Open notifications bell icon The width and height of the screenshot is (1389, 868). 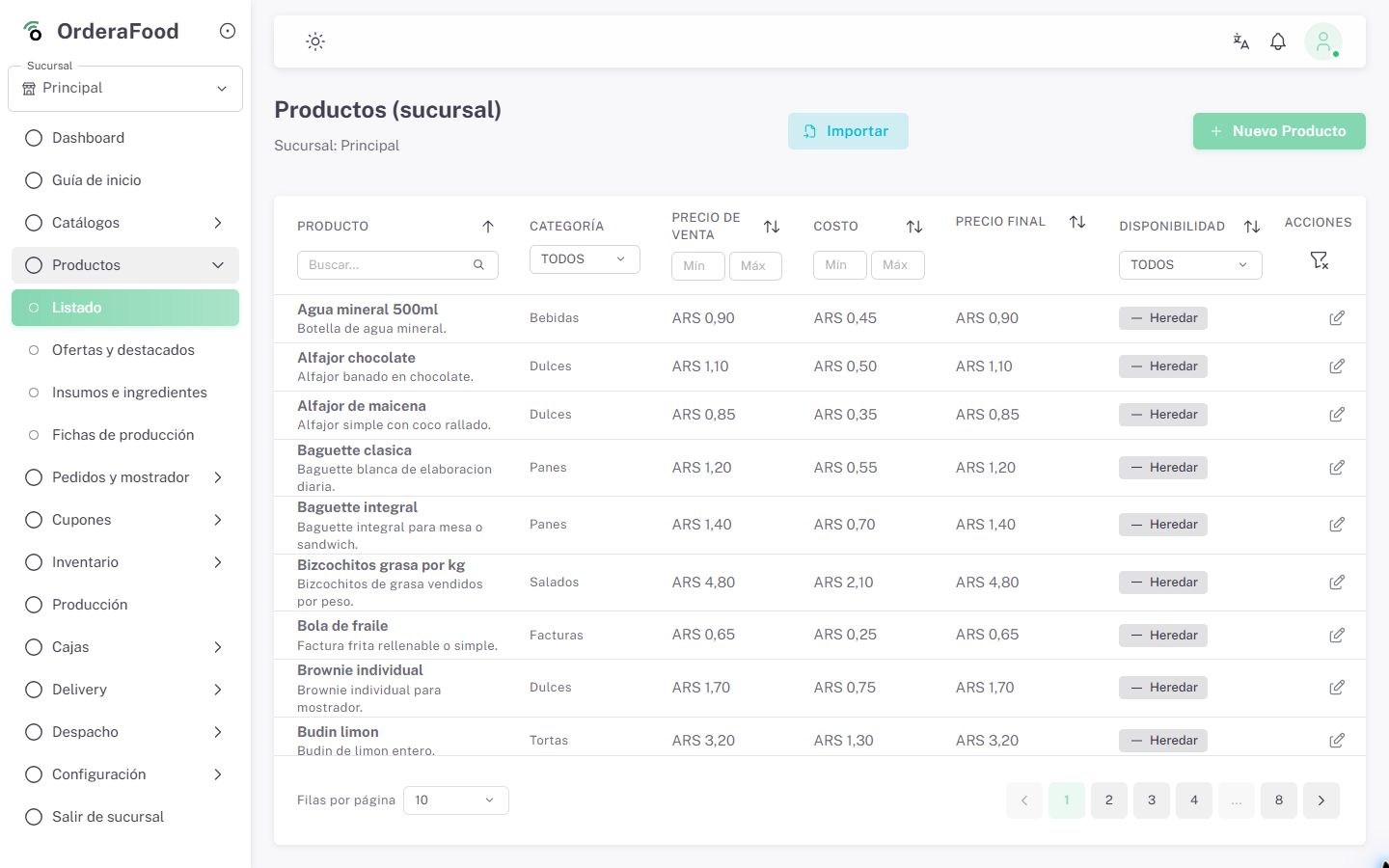[1278, 41]
